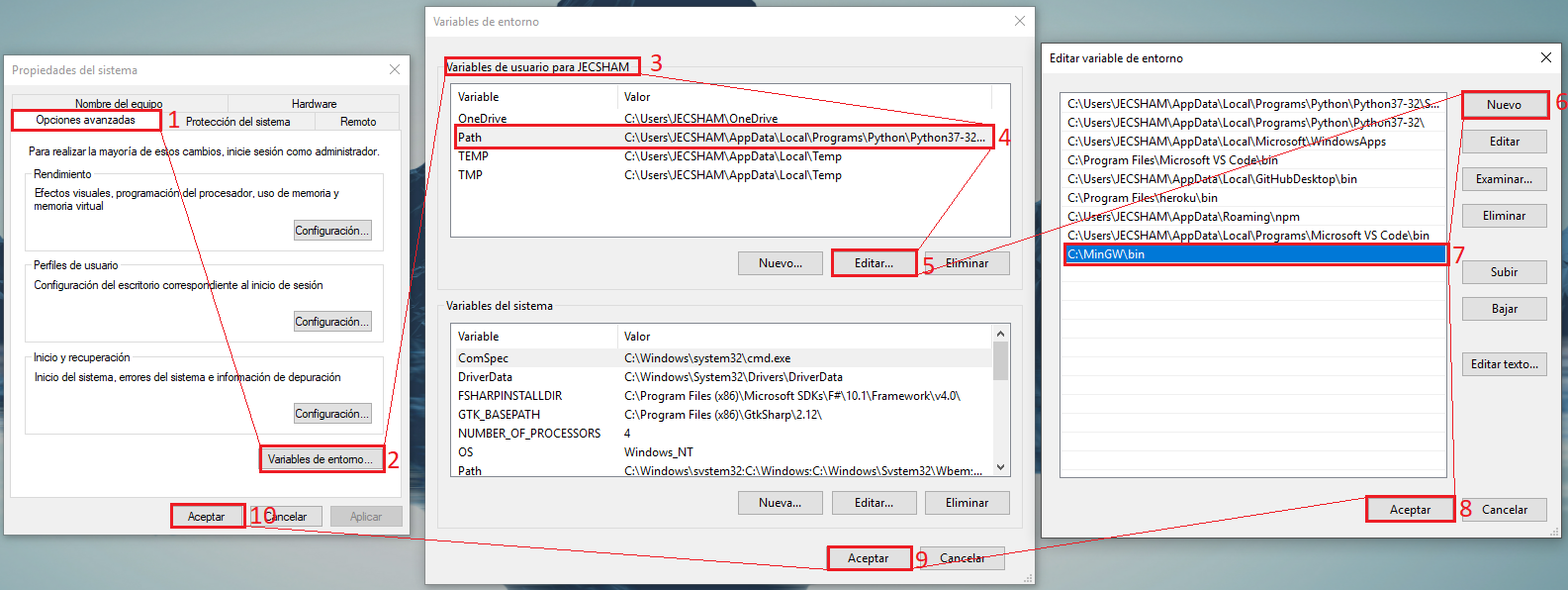Select the Python37-32\Scripts path entry
Image resolution: width=1568 pixels, height=590 pixels.
[1253, 104]
